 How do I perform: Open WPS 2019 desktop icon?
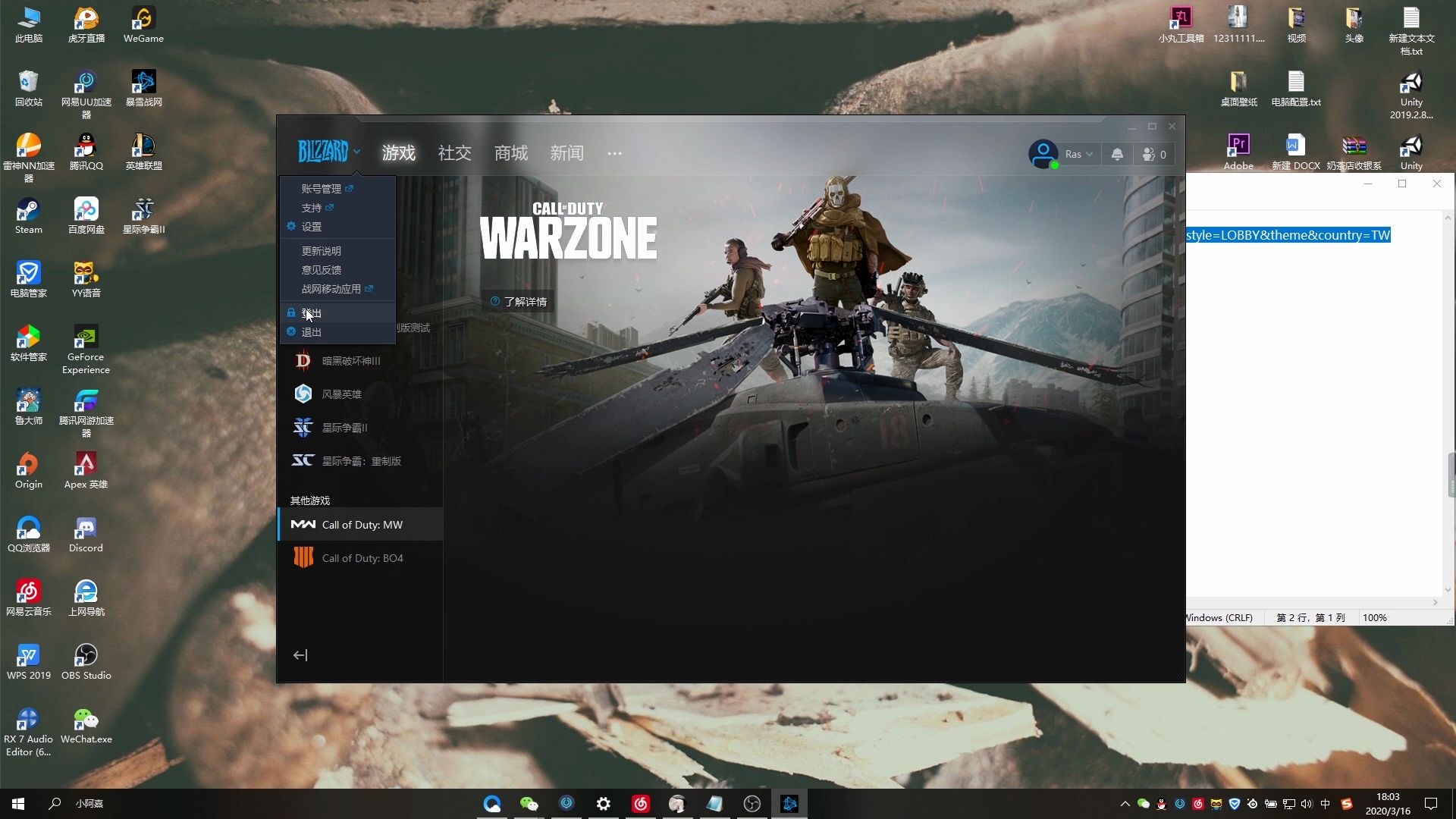pos(29,661)
